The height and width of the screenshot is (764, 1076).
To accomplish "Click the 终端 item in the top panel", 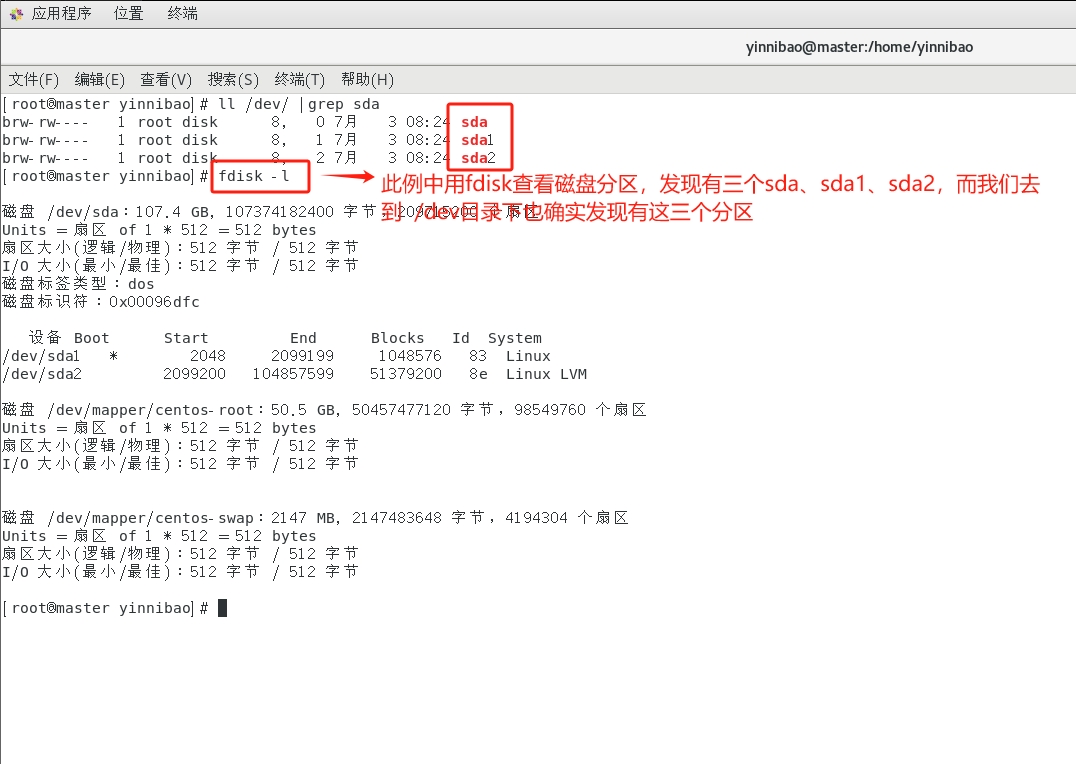I will [183, 14].
